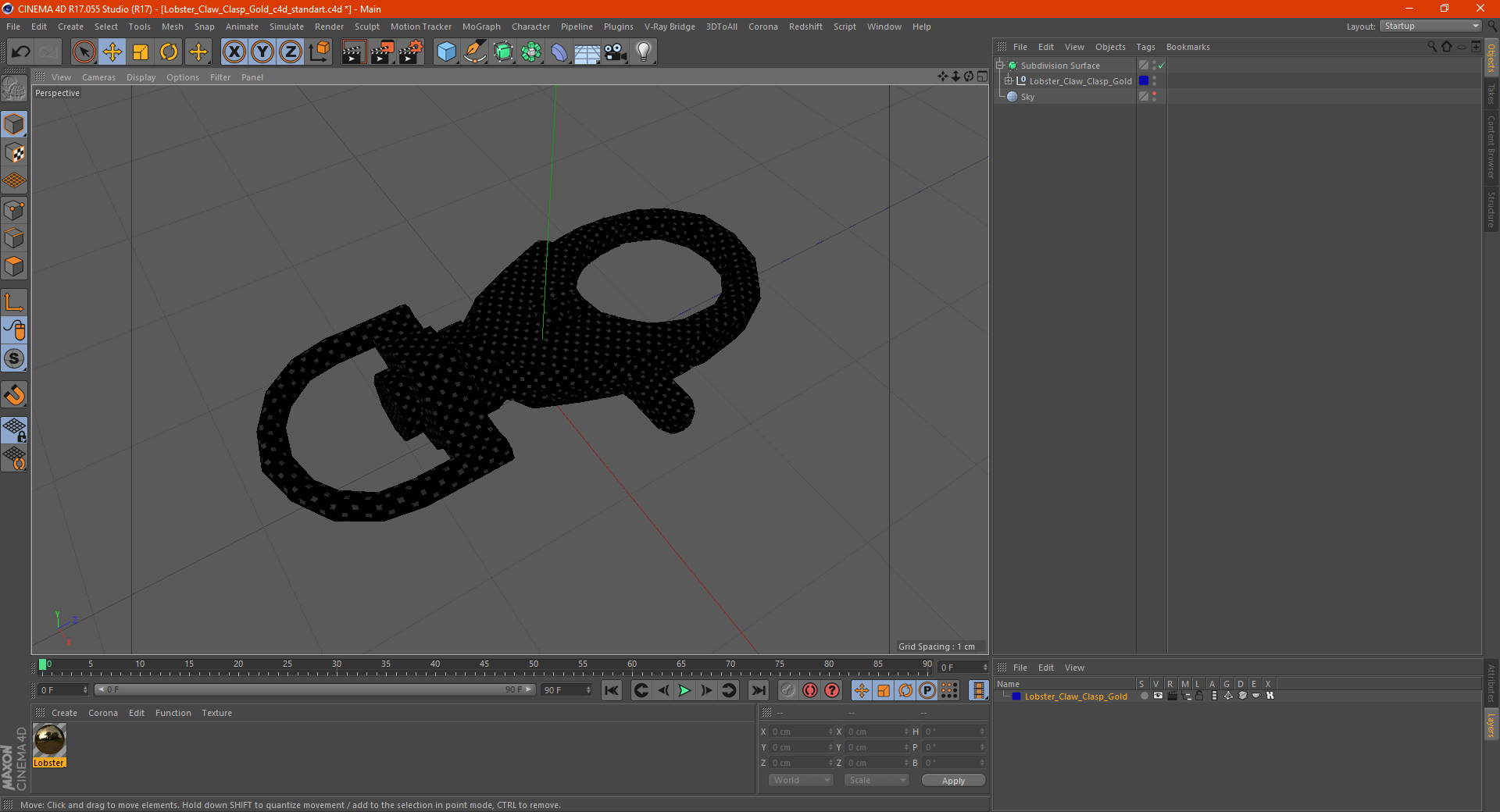Activate the Scale tool

tap(141, 52)
